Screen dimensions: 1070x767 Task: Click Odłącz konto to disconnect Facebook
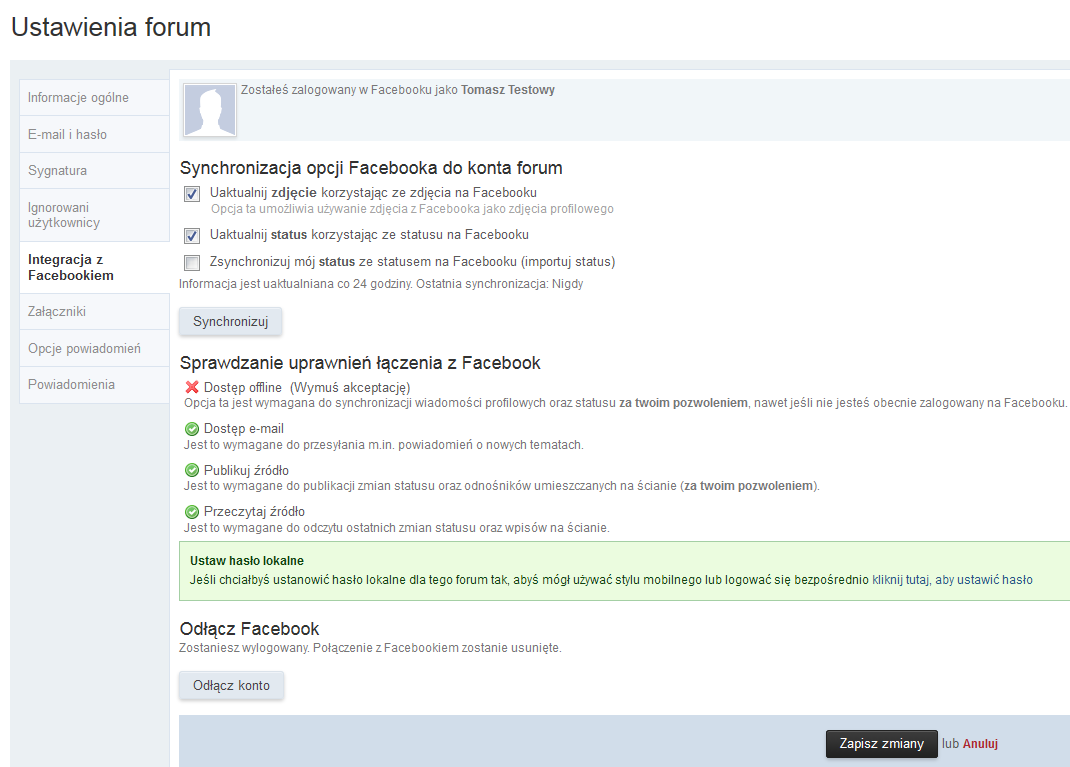pos(231,685)
